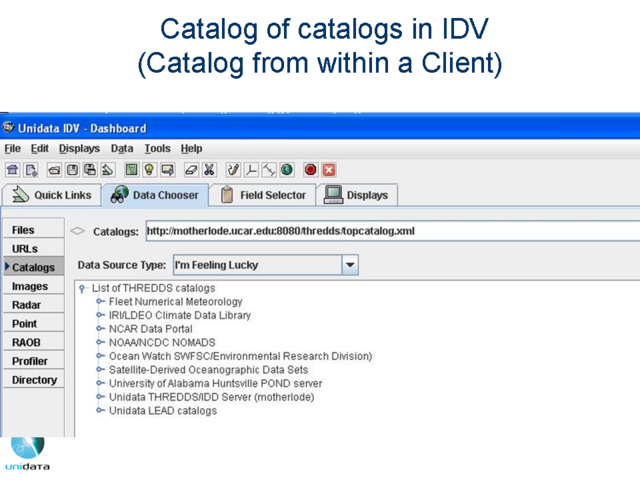
Task: Select the URLs data chooser
Action: click(25, 249)
